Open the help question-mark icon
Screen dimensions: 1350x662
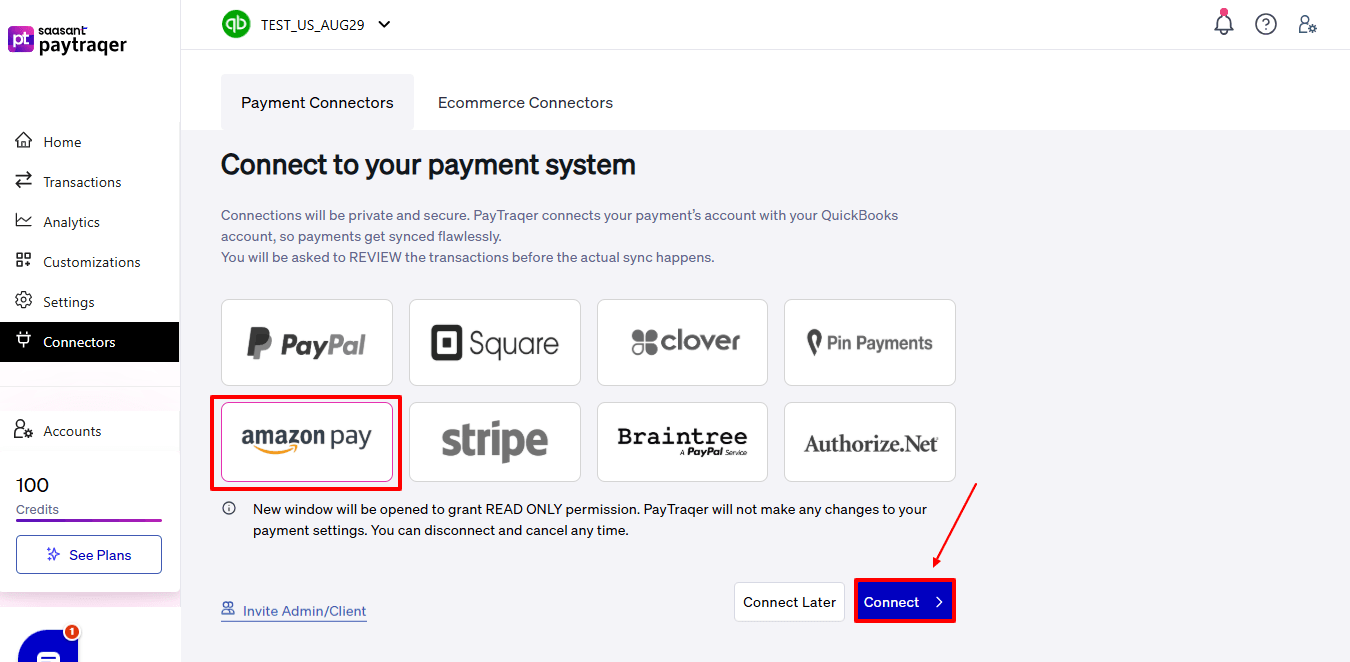[x=1265, y=23]
